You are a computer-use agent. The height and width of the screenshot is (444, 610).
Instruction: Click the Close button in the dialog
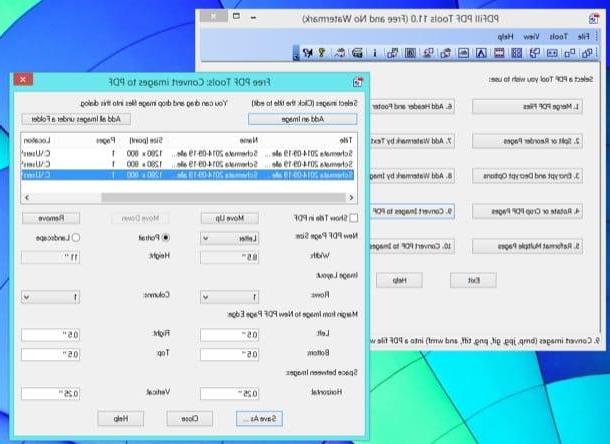point(190,419)
